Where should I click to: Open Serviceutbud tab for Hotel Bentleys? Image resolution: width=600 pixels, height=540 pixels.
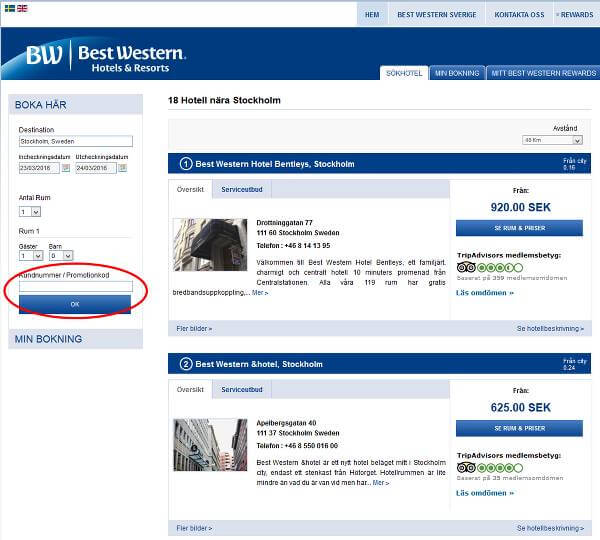point(242,189)
